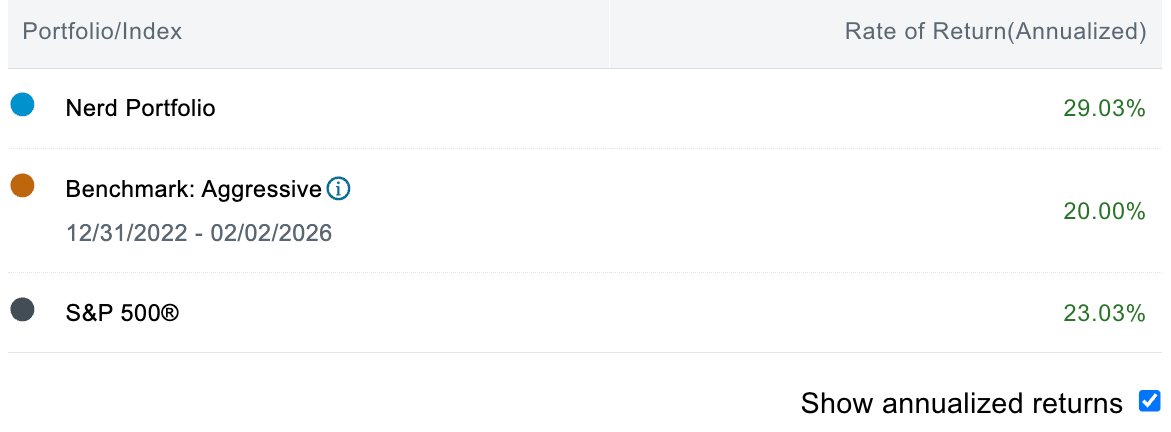The image size is (1171, 432).
Task: Click the word "Portfolio" in the column header
Action: pos(68,31)
